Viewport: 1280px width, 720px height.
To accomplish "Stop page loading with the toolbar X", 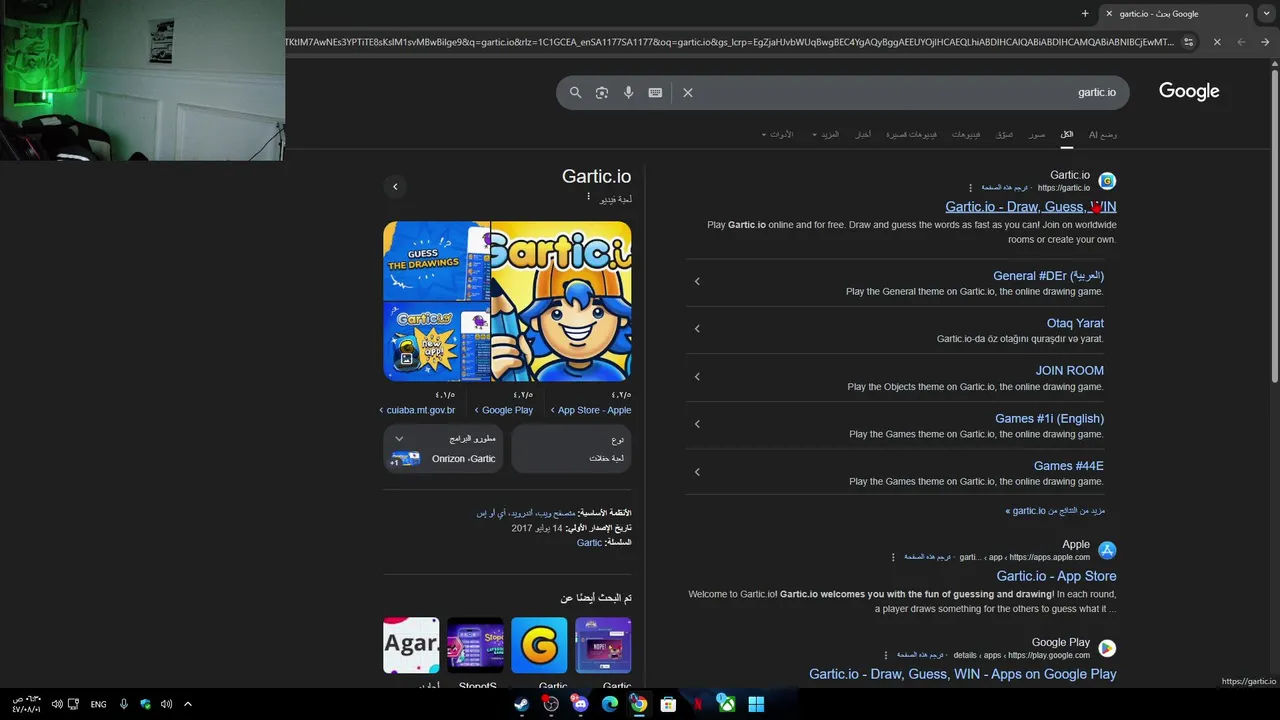I will pyautogui.click(x=1217, y=42).
